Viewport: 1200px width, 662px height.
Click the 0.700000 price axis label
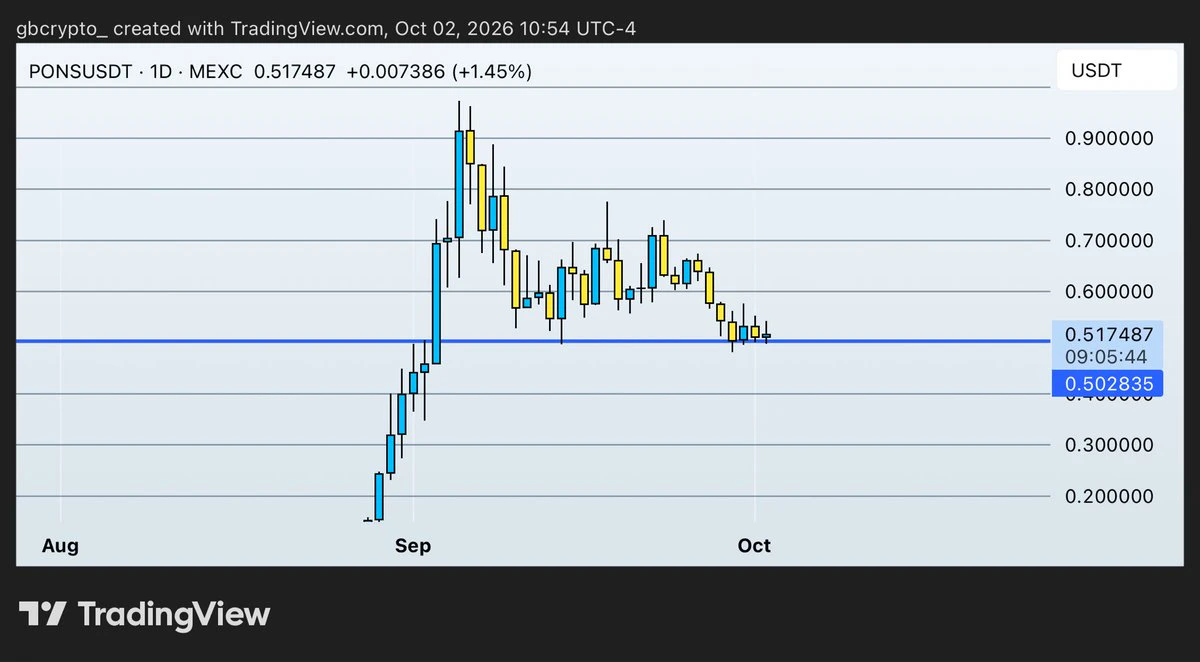(1107, 240)
